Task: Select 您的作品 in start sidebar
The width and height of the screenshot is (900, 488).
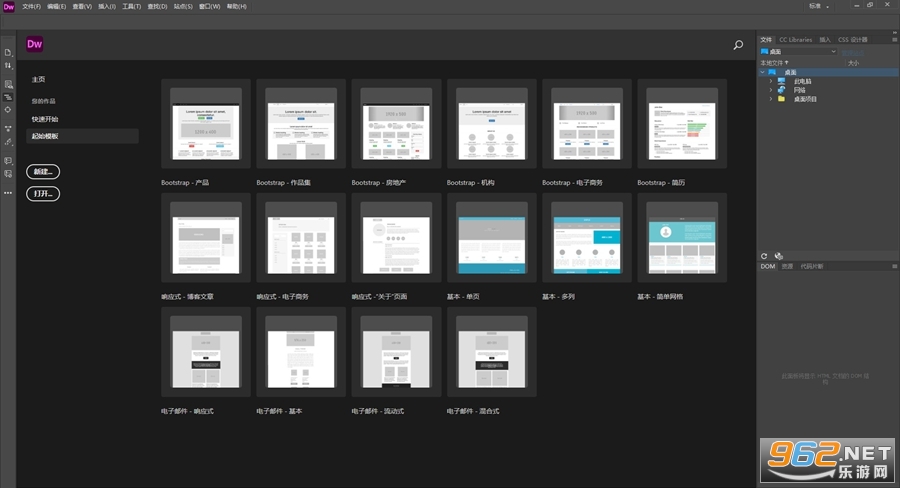Action: point(44,101)
